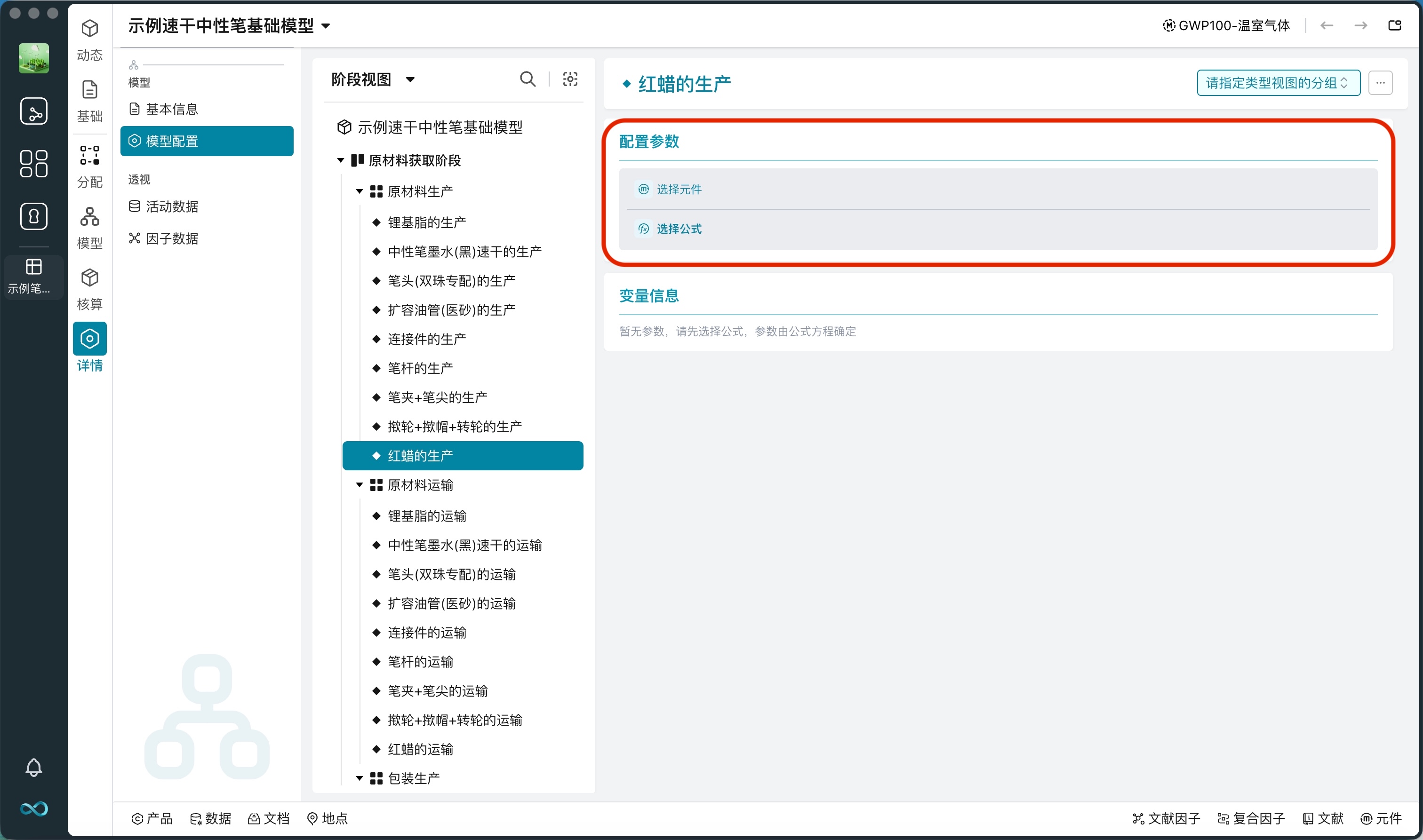Open the 分配 section from the sidebar
1423x840 pixels.
click(x=89, y=164)
